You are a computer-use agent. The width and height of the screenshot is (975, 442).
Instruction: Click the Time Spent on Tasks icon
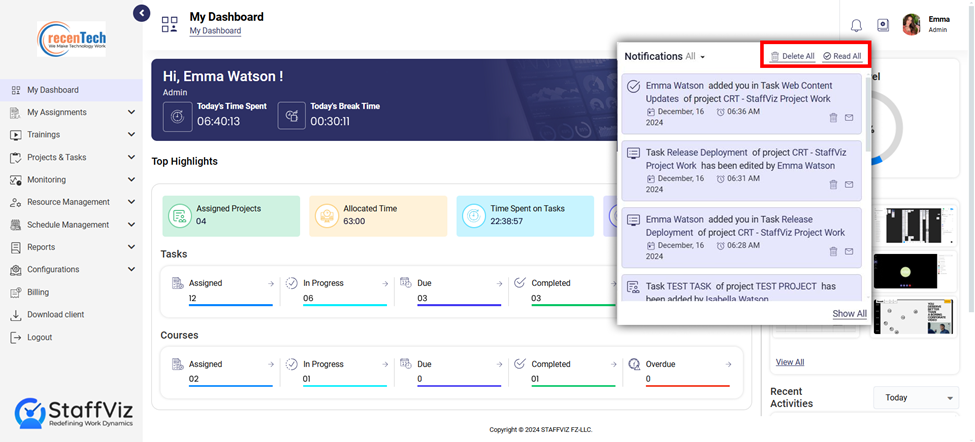tap(473, 216)
